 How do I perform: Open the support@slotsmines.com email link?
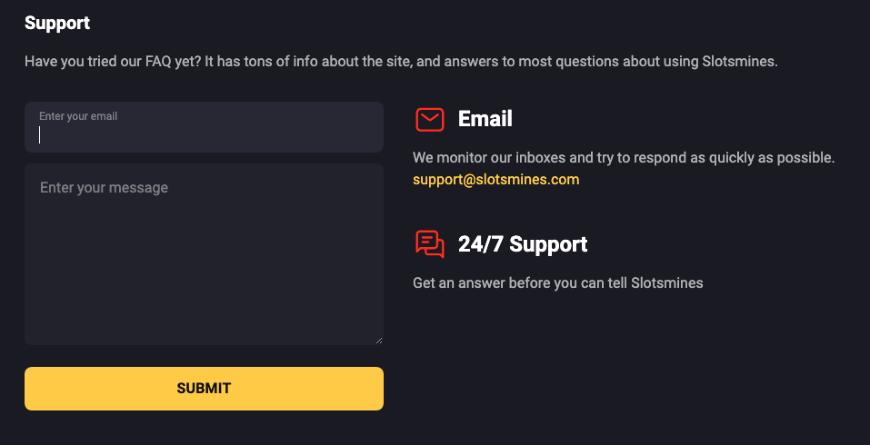click(x=495, y=179)
